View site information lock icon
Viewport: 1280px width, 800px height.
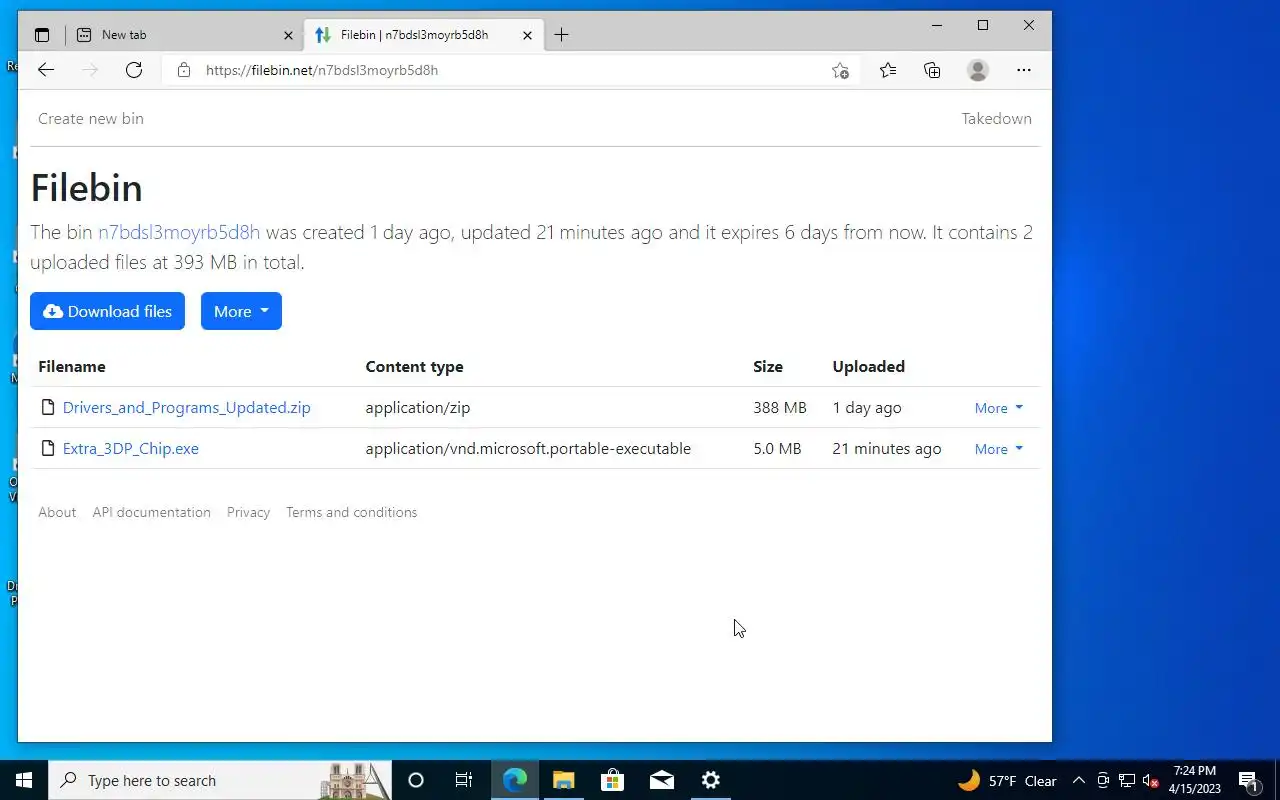pyautogui.click(x=183, y=70)
